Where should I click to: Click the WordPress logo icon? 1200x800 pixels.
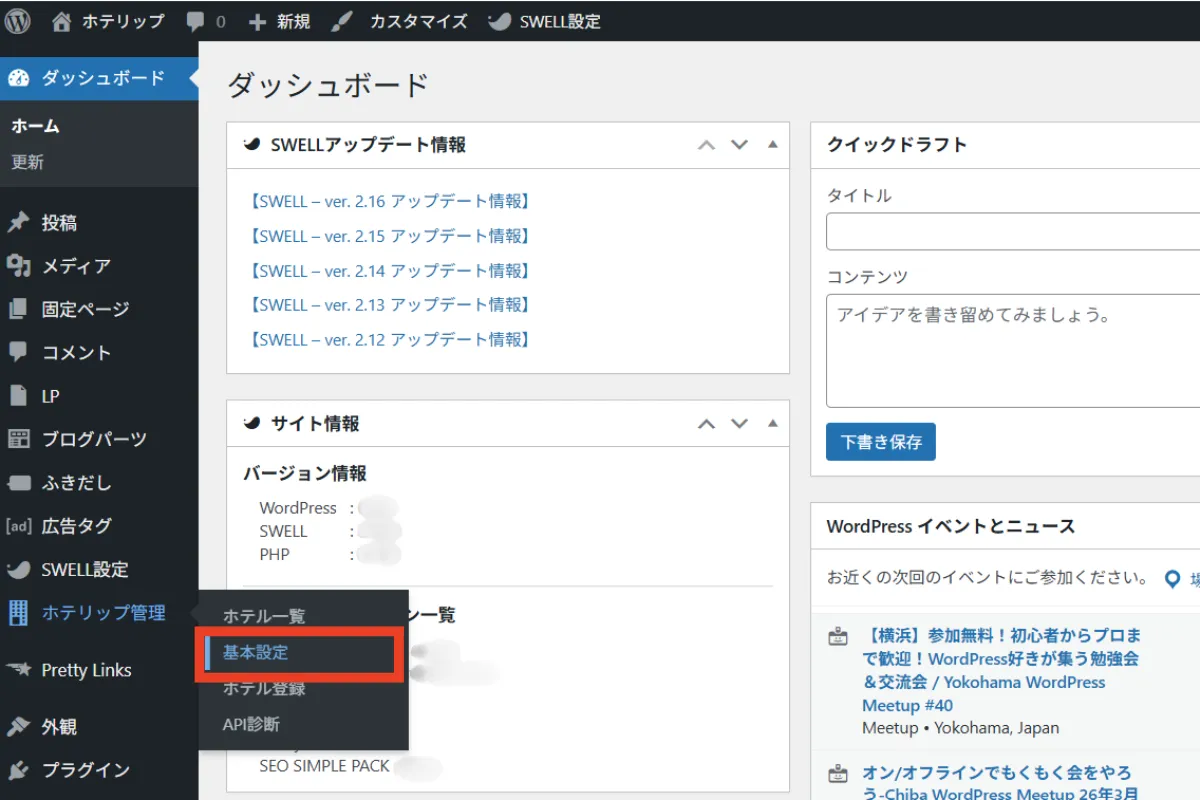point(18,21)
